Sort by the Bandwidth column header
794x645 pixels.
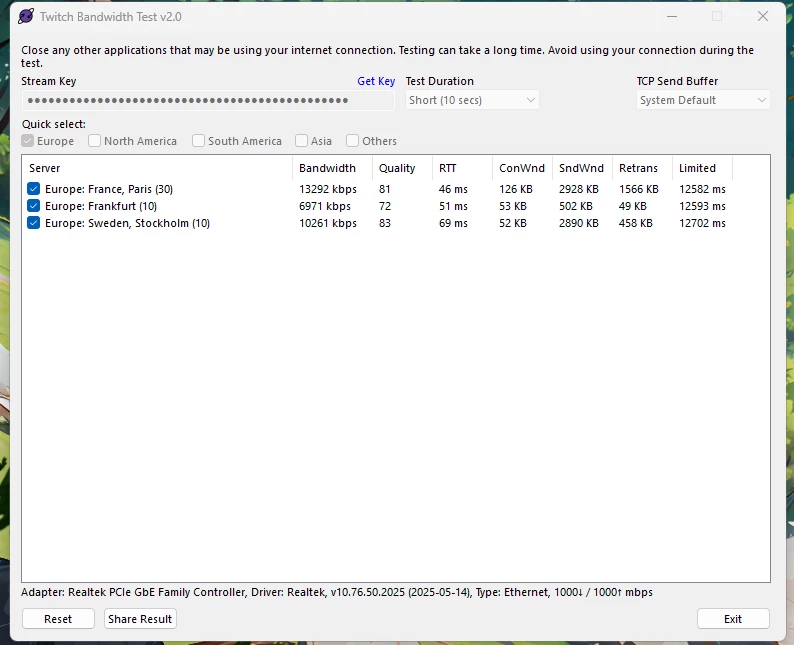(333, 168)
